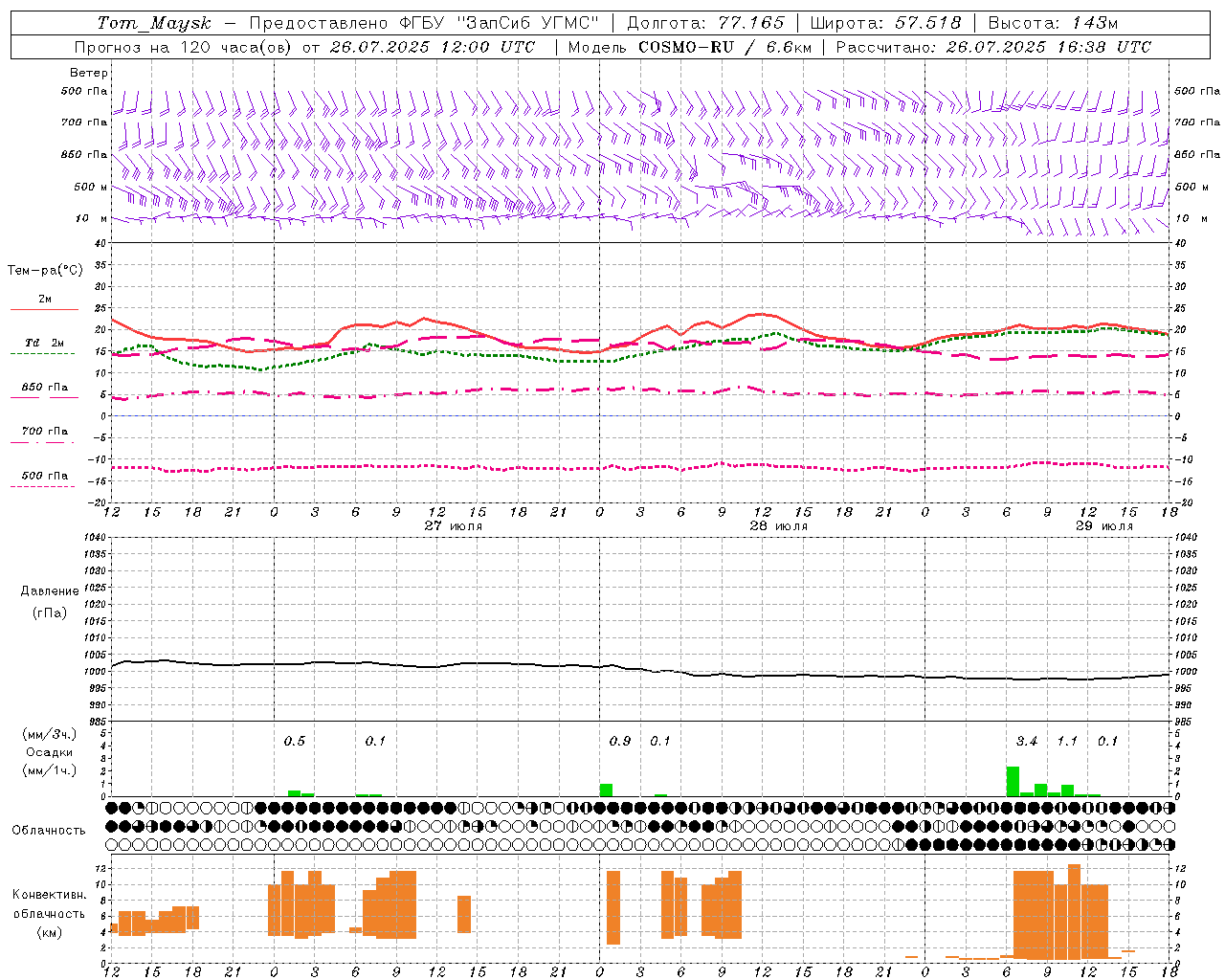This screenshot has height=980, width=1225.
Task: Click the 2м temperature legend entry
Action: click(x=45, y=300)
